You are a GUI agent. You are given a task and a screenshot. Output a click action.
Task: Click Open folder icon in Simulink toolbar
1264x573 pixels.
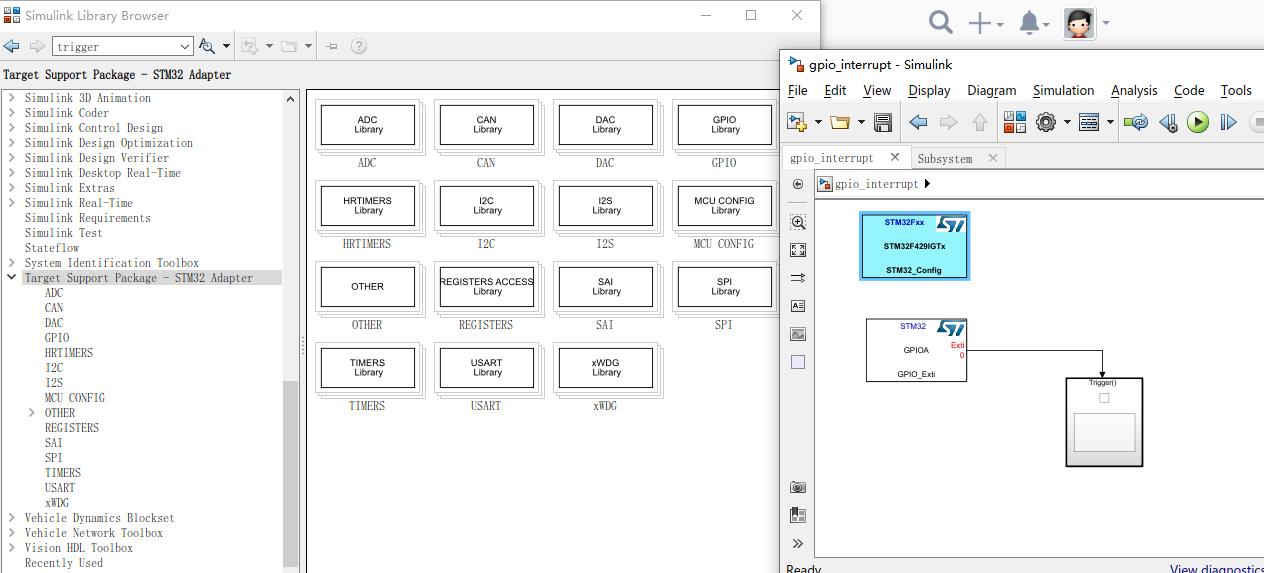coord(840,122)
